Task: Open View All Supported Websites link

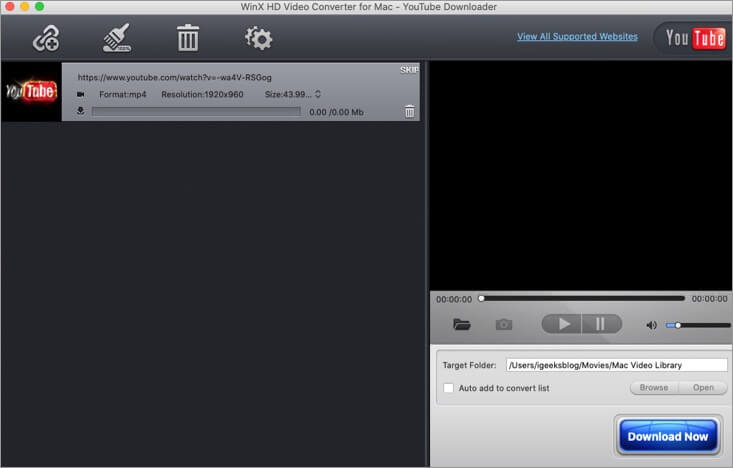Action: [577, 36]
